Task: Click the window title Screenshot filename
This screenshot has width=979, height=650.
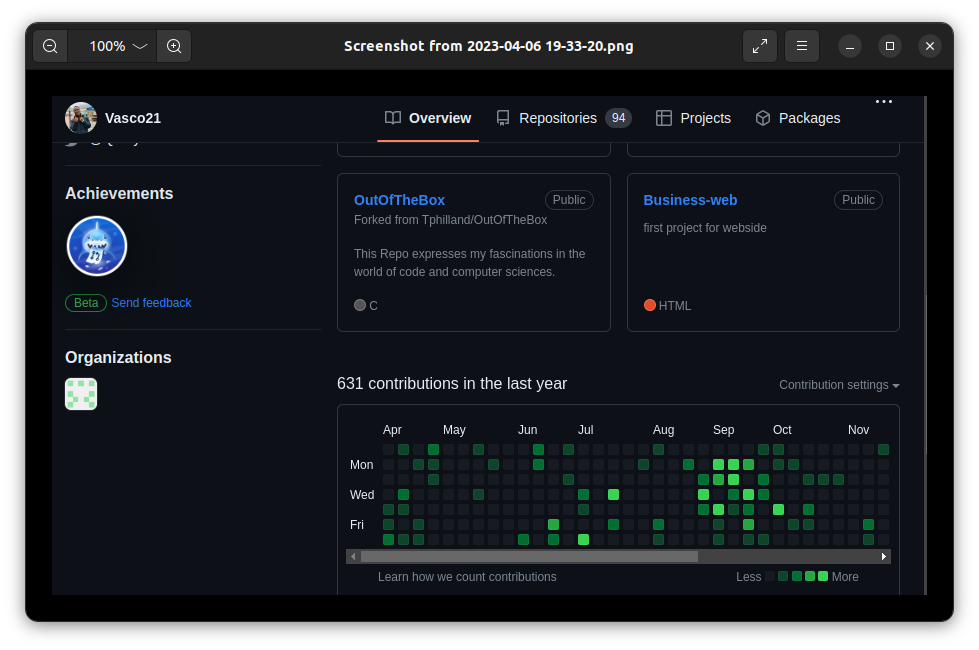Action: [x=489, y=46]
